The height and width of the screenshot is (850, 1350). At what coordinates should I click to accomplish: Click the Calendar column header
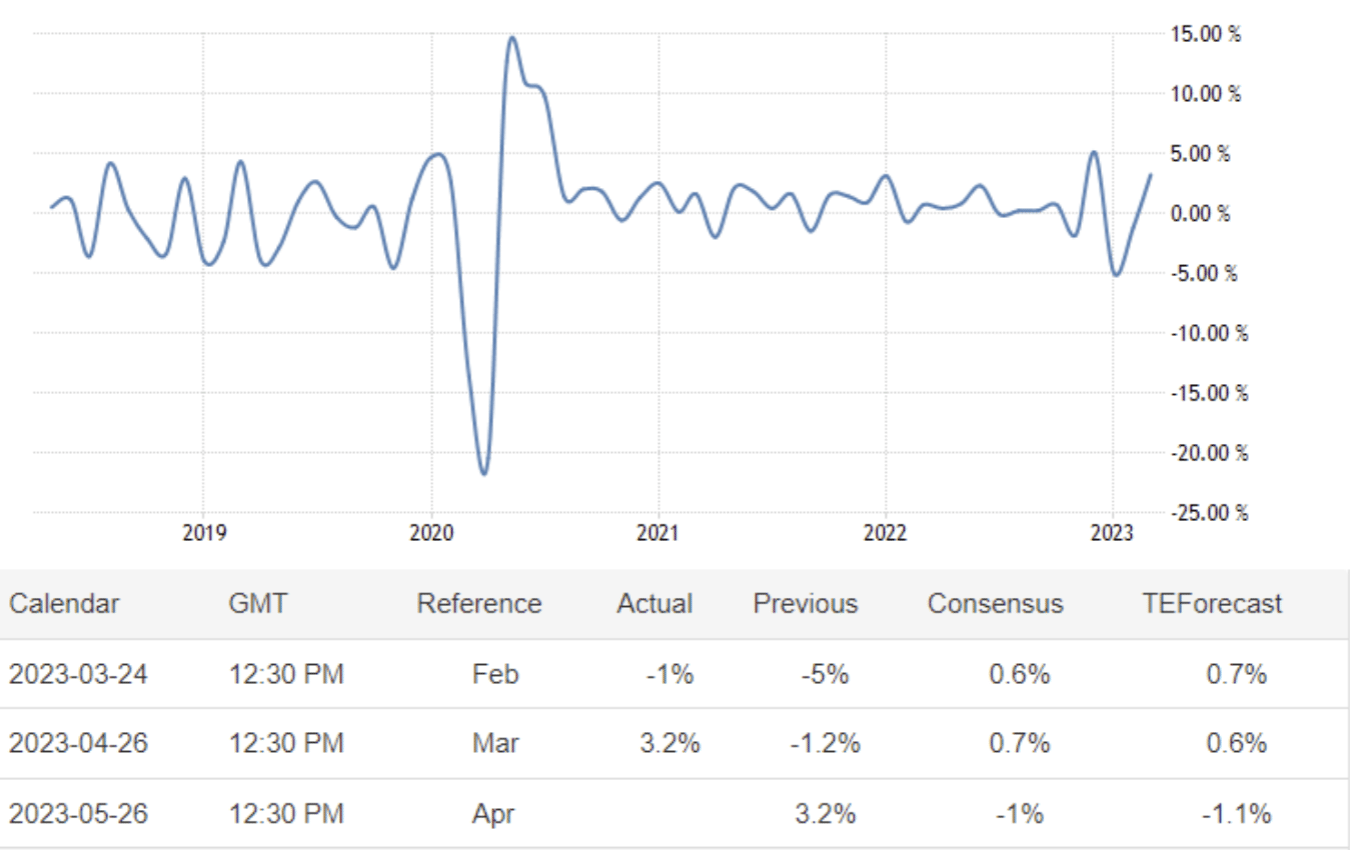click(64, 604)
